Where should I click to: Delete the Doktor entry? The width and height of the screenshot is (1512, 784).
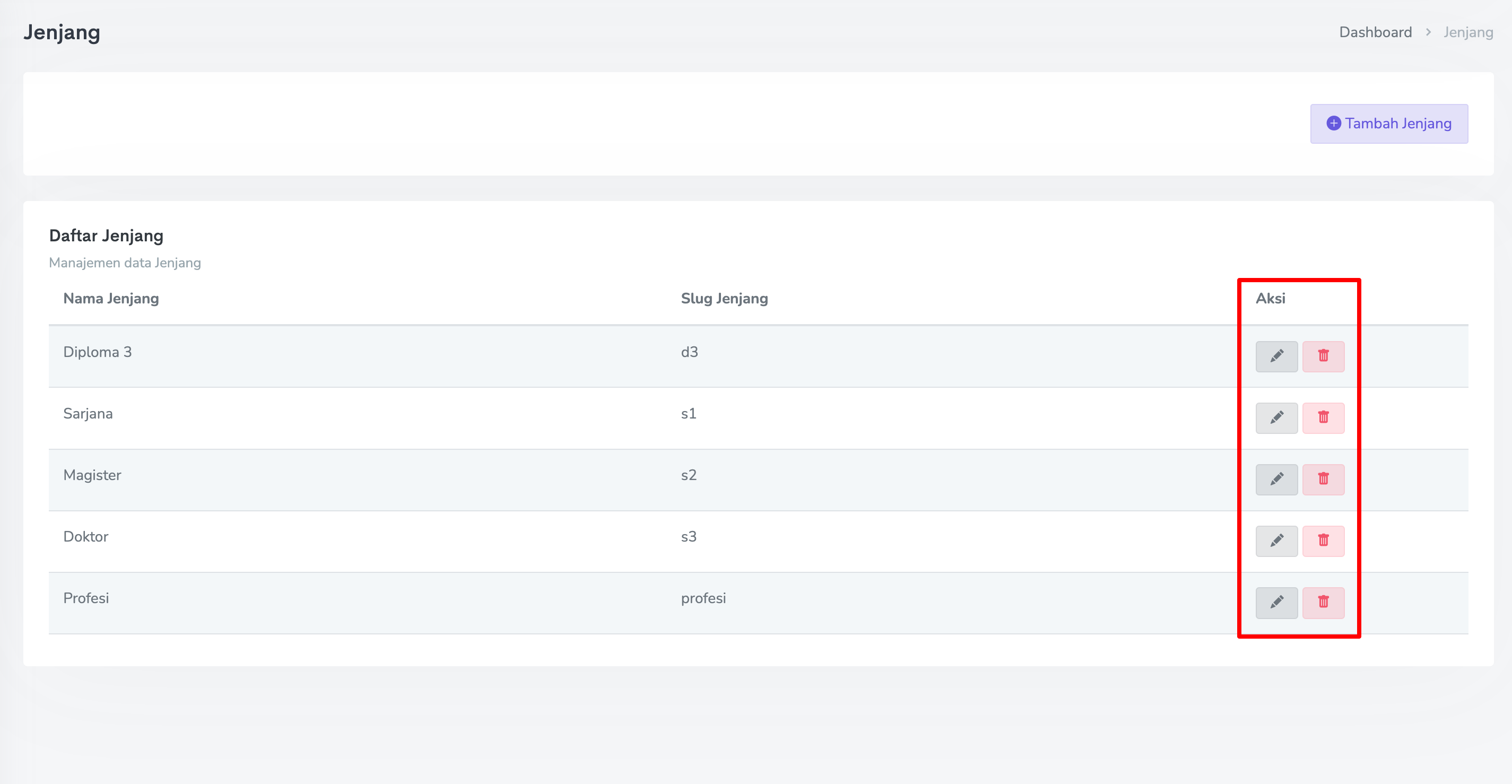pos(1323,541)
